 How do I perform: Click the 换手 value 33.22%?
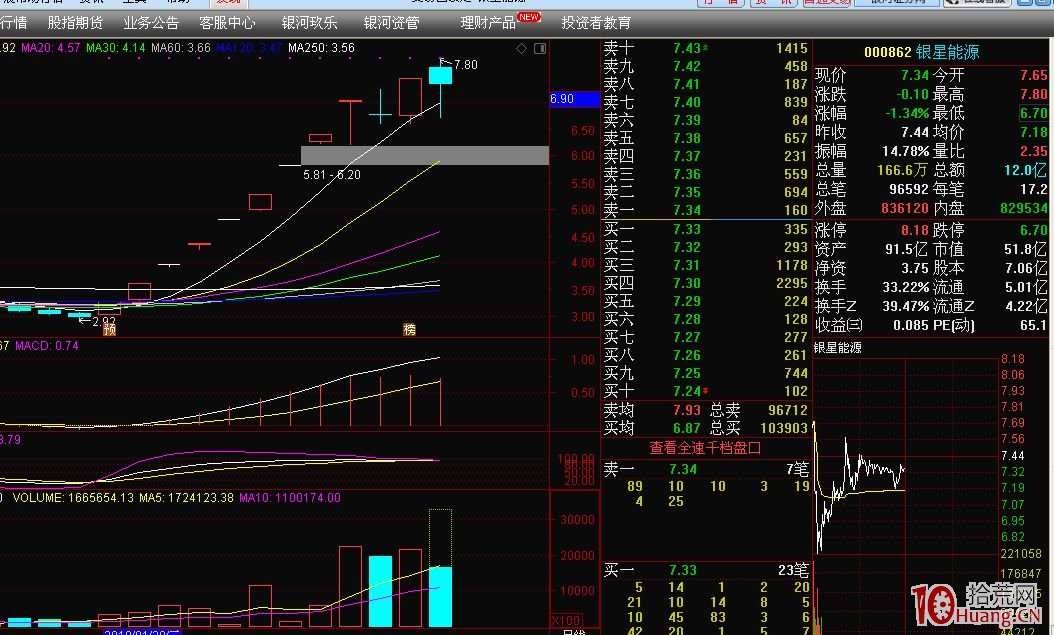pos(906,288)
